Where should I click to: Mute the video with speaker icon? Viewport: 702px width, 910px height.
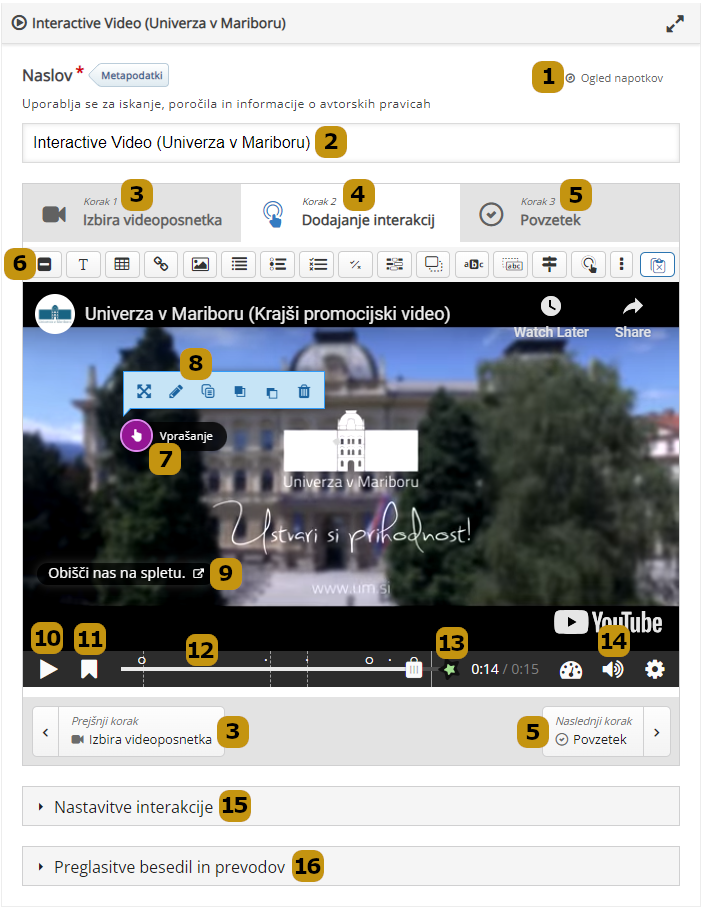tap(613, 669)
